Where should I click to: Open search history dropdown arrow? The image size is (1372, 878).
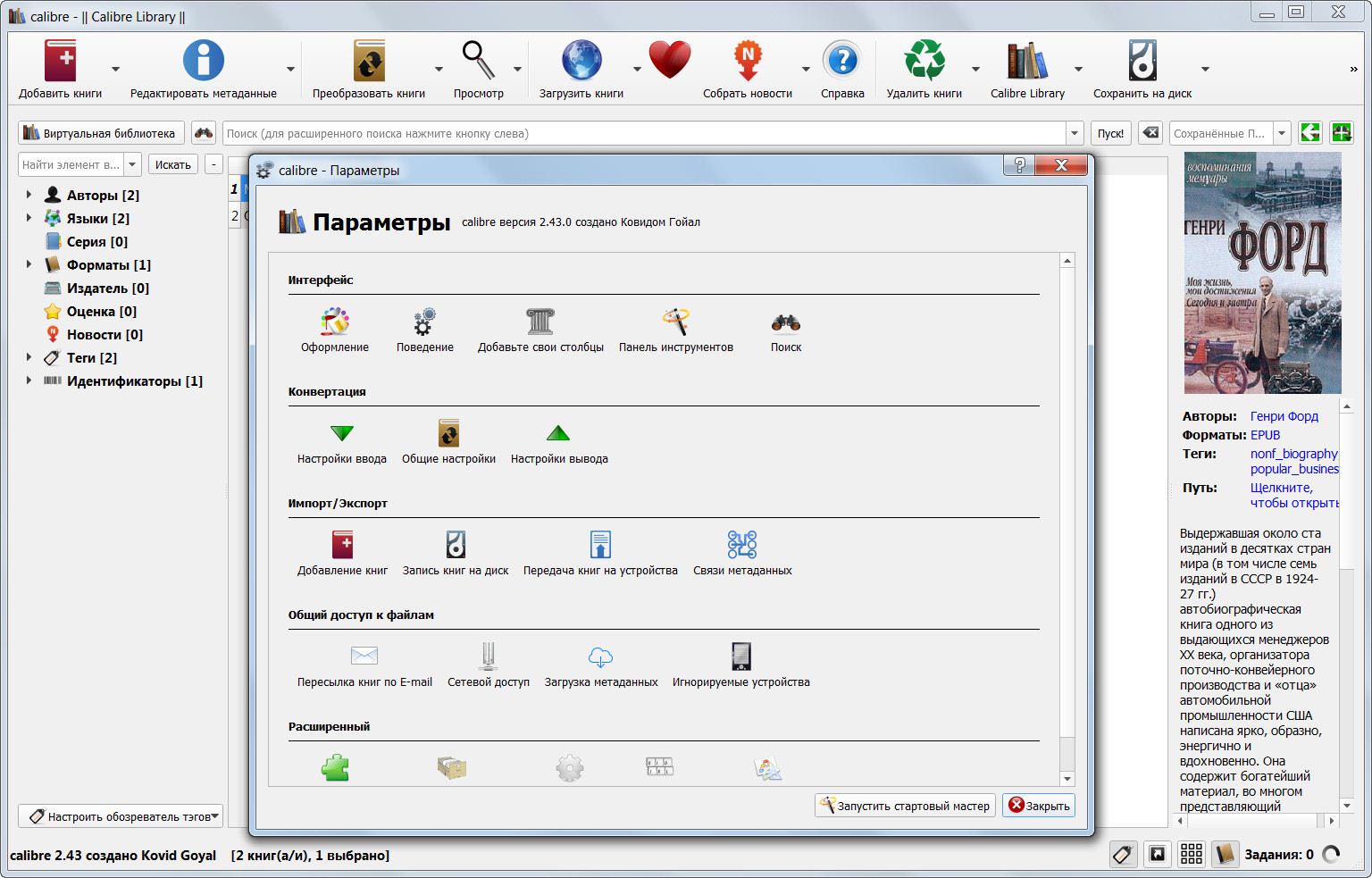coord(1075,133)
